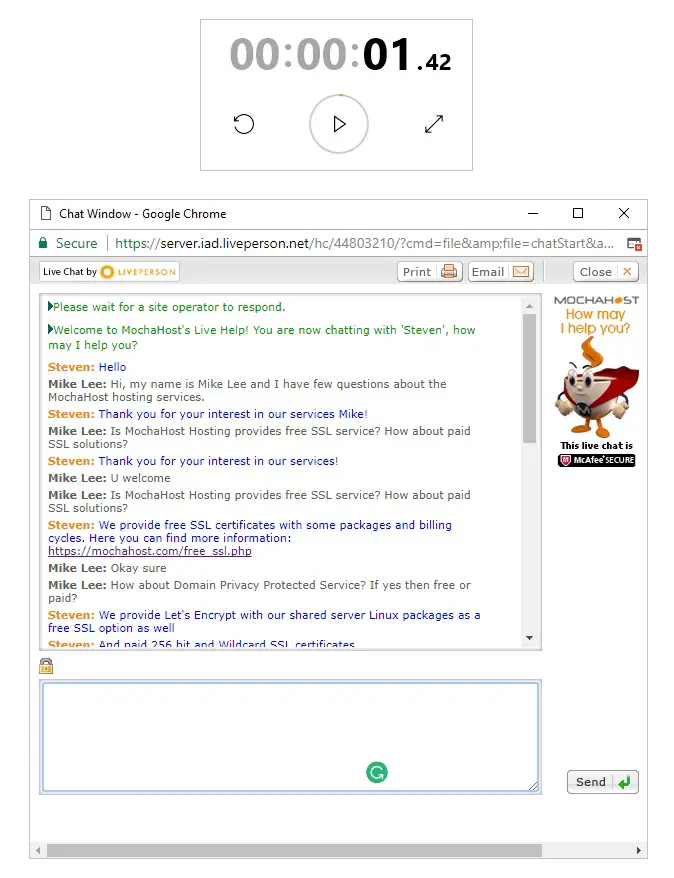Click "We provide Let's Encrypt" reply text
Image resolution: width=674 pixels, height=878 pixels.
[264, 622]
